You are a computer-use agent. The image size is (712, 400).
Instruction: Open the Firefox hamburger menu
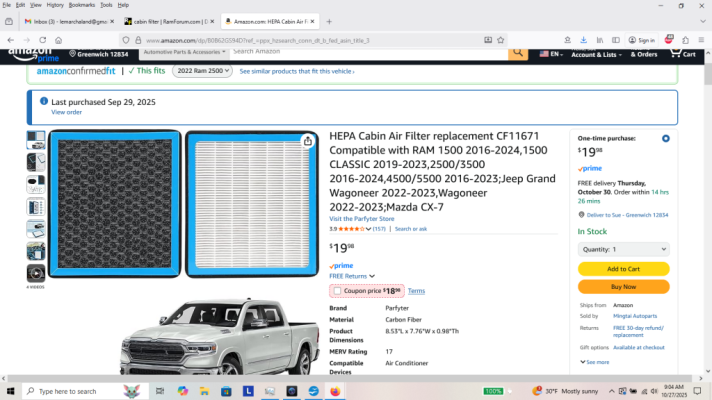tap(701, 40)
